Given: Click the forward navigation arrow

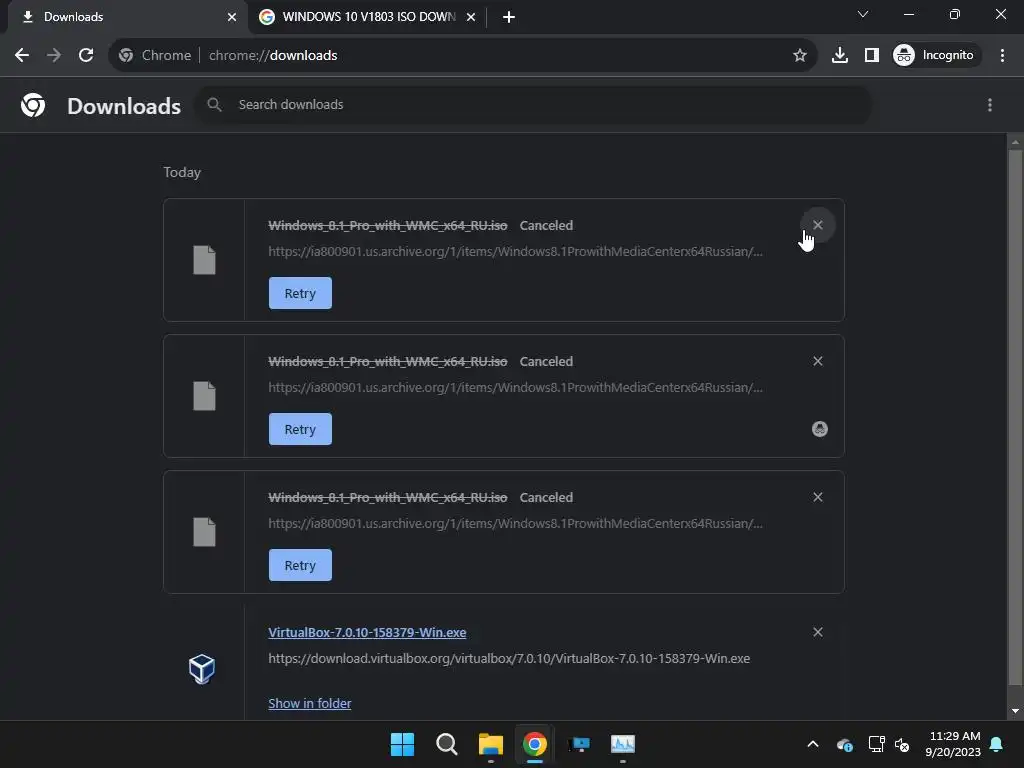Looking at the screenshot, I should (x=54, y=56).
